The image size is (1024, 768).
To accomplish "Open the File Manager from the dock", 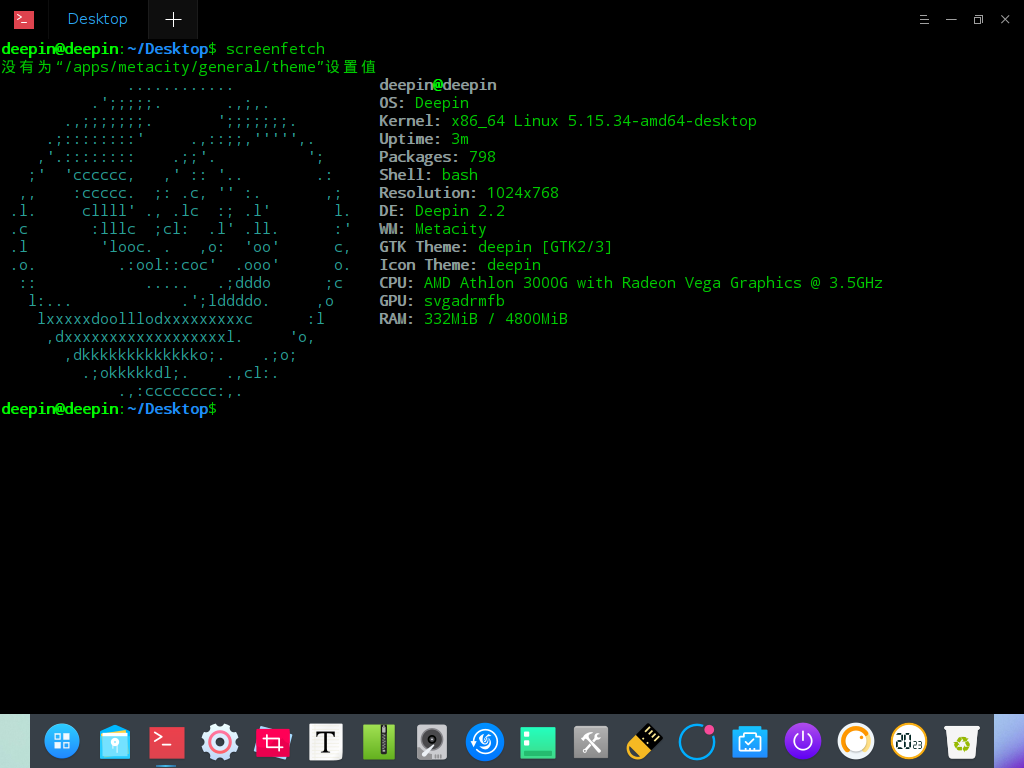I will [x=114, y=742].
